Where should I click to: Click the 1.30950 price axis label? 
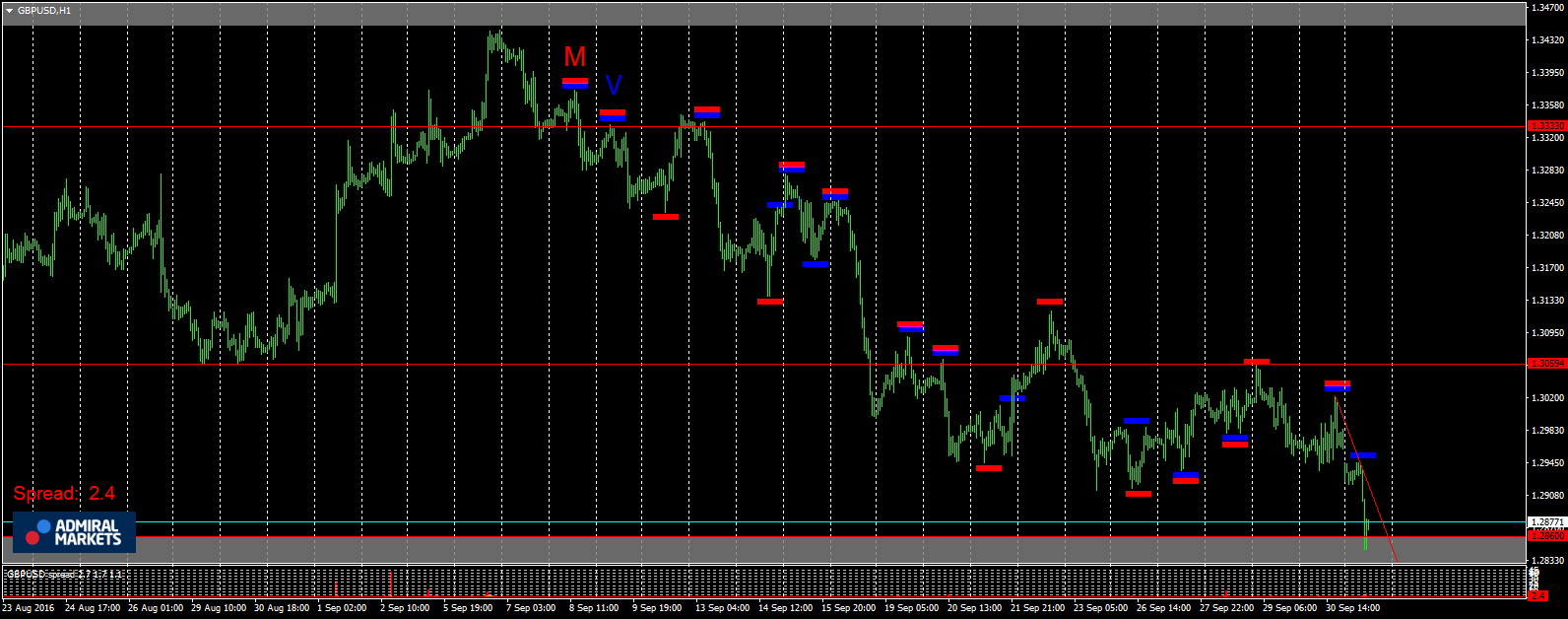(1548, 333)
